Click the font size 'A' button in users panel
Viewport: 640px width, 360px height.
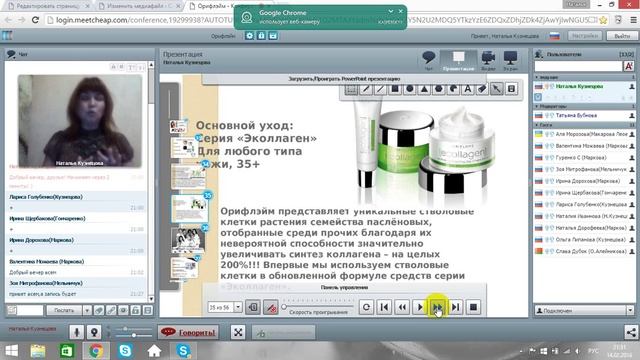click(x=629, y=66)
